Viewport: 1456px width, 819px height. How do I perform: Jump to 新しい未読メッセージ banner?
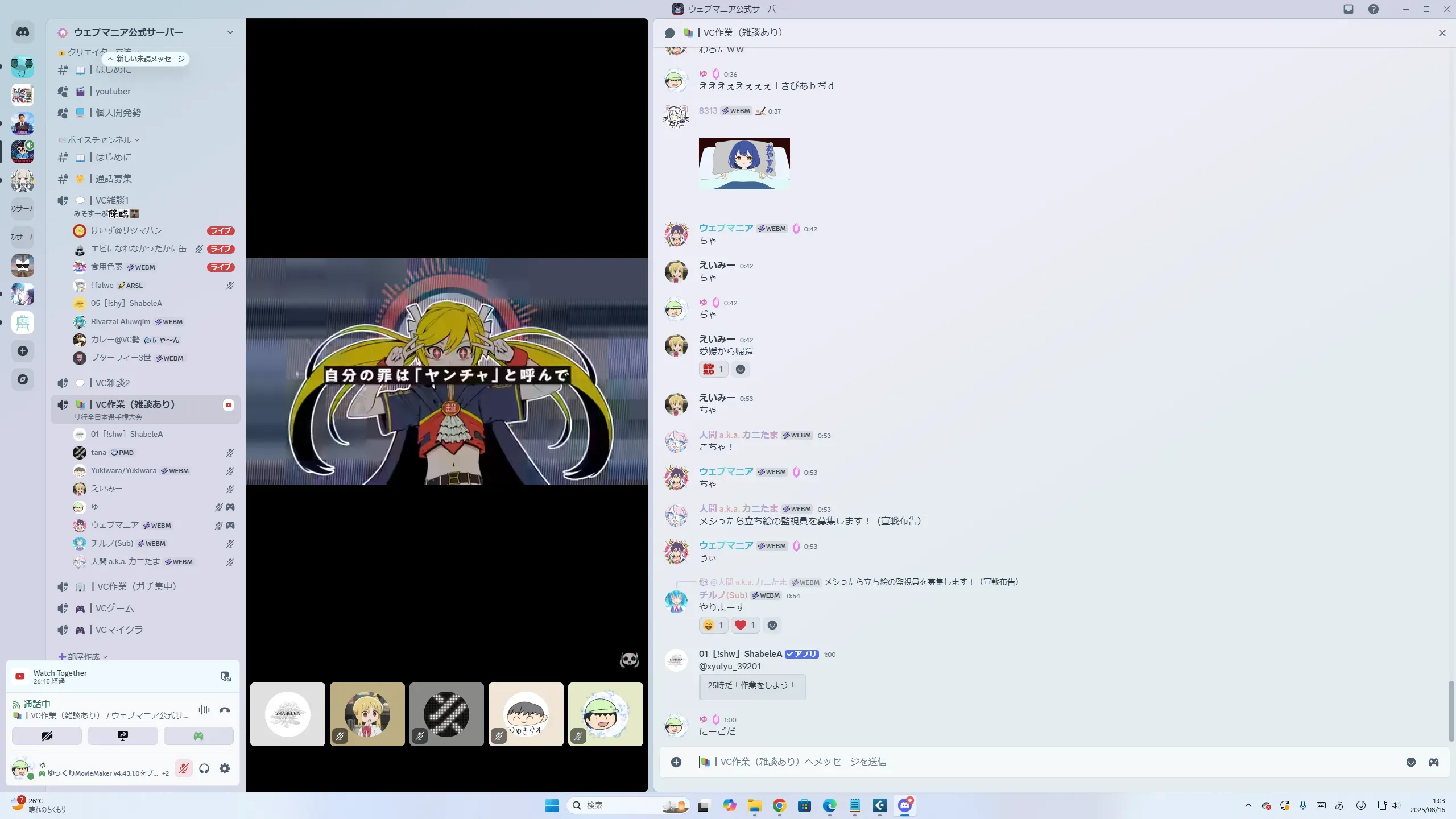(146, 59)
